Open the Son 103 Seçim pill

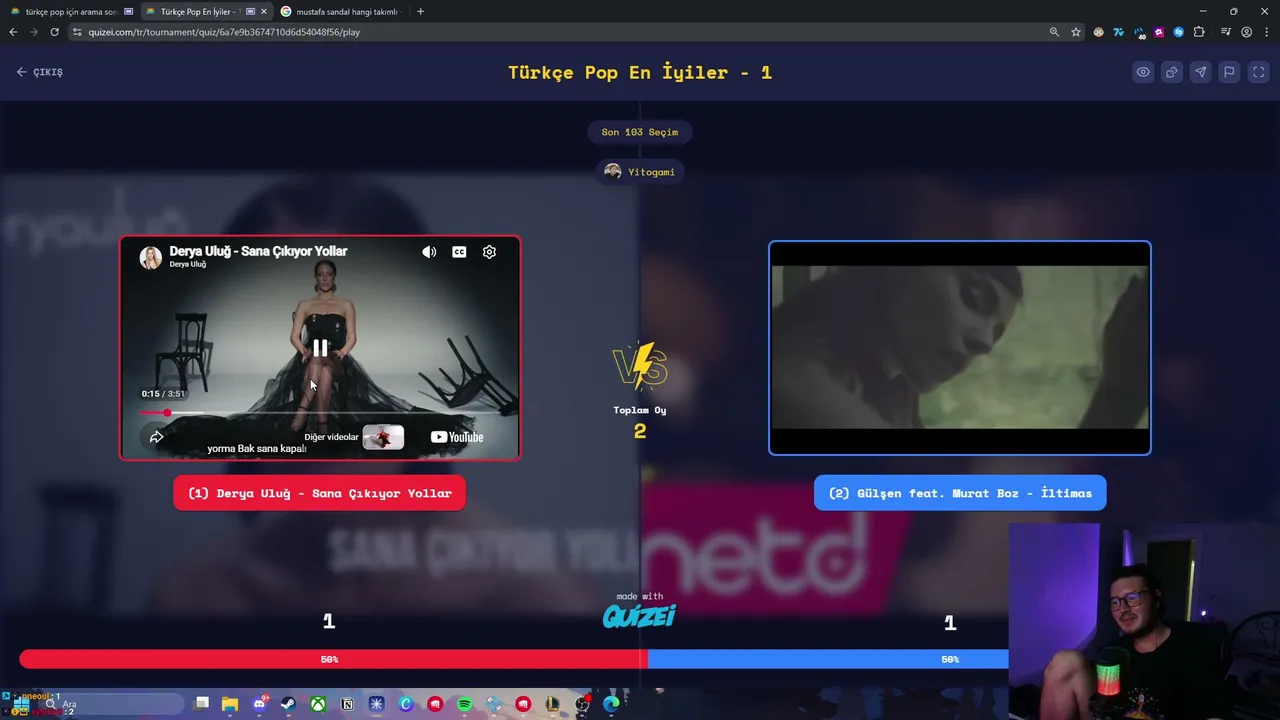tap(640, 132)
